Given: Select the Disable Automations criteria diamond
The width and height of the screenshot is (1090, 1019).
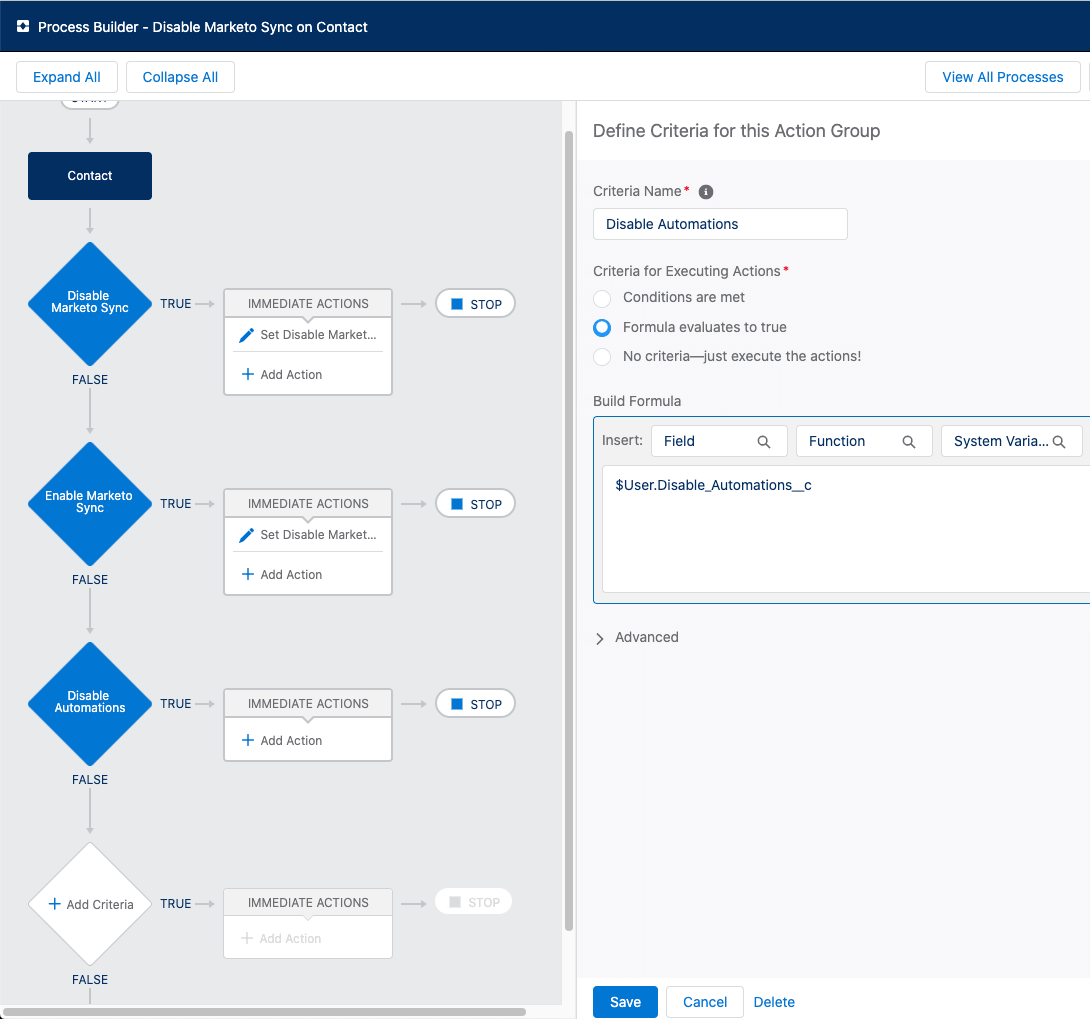Looking at the screenshot, I should [x=90, y=703].
